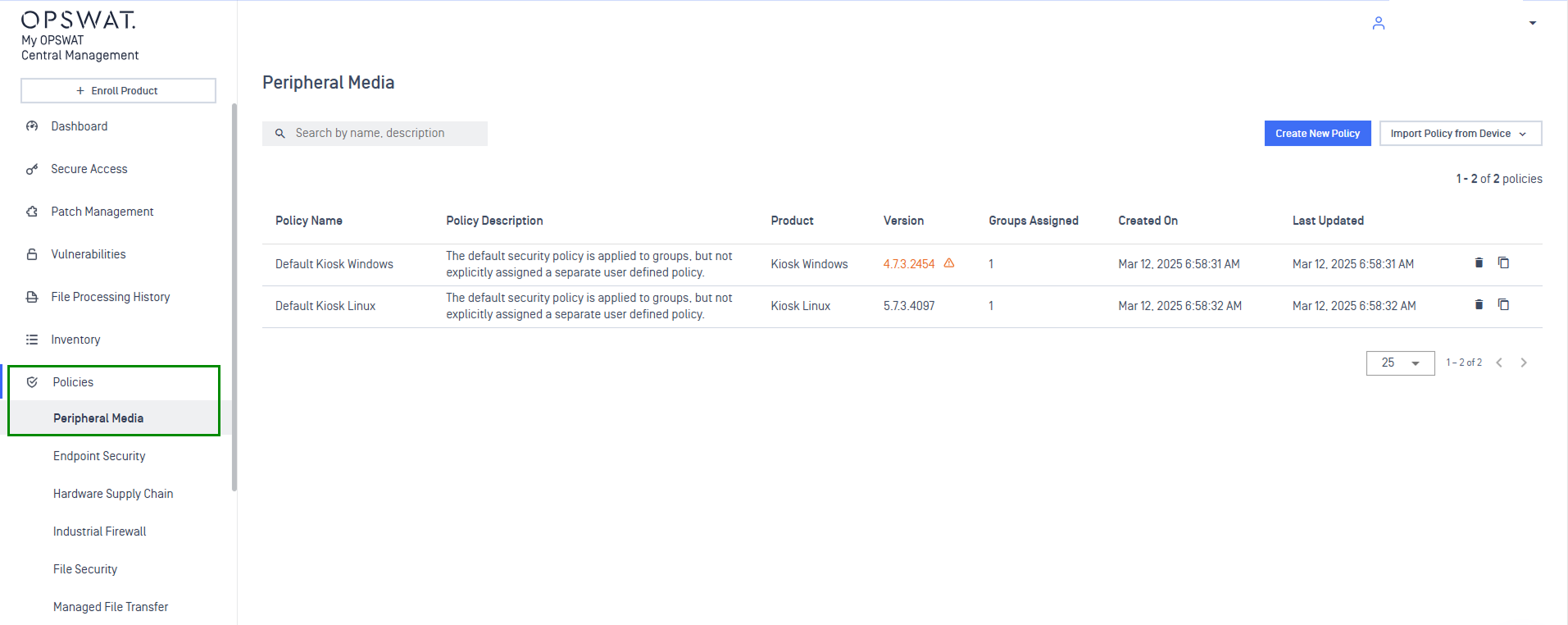Screen dimensions: 1568x625
Task: Select Endpoint Security policies
Action: [x=99, y=456]
